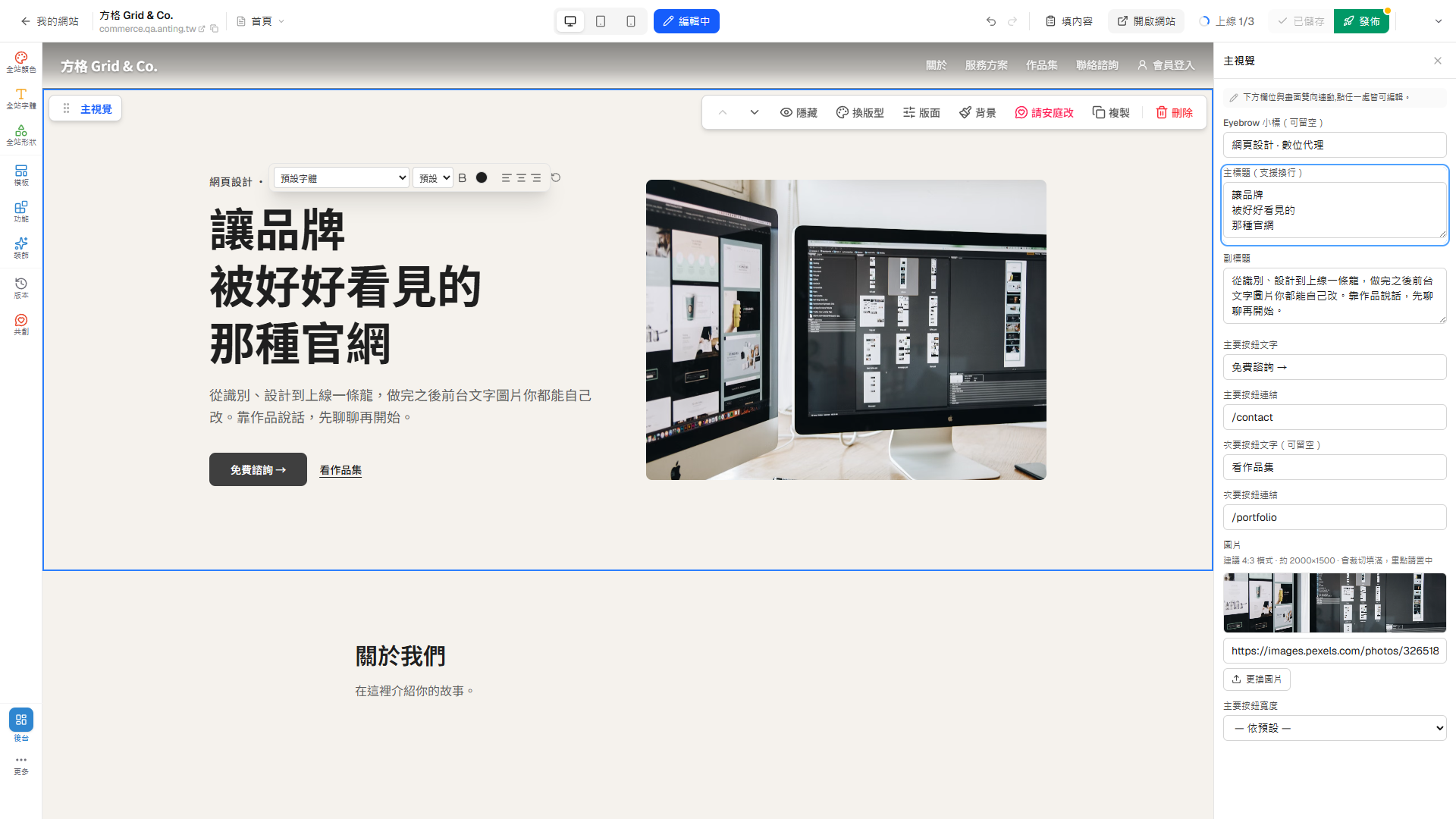
Task: Click the 上線 1/3 launch progress
Action: coord(1226,21)
